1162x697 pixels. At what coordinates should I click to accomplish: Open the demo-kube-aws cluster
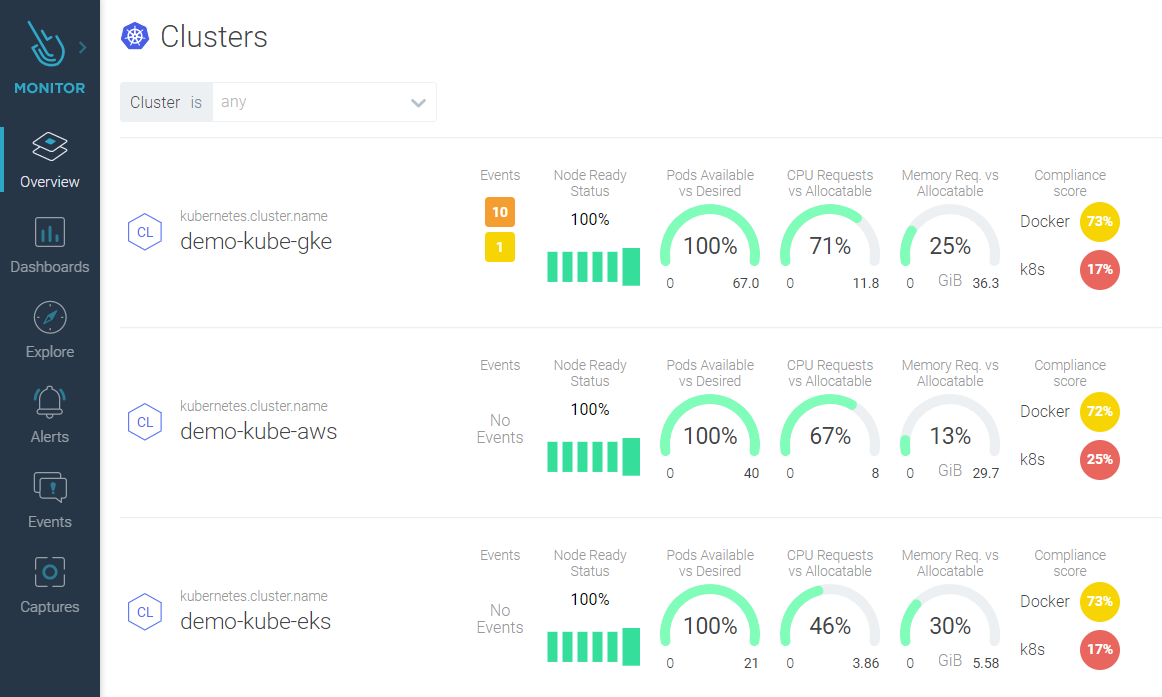(258, 432)
